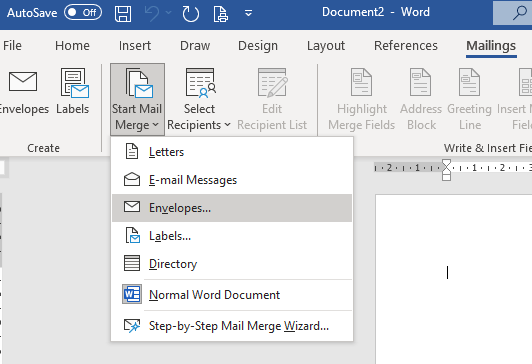
Task: Click the Print Preview icon
Action: 221,14
